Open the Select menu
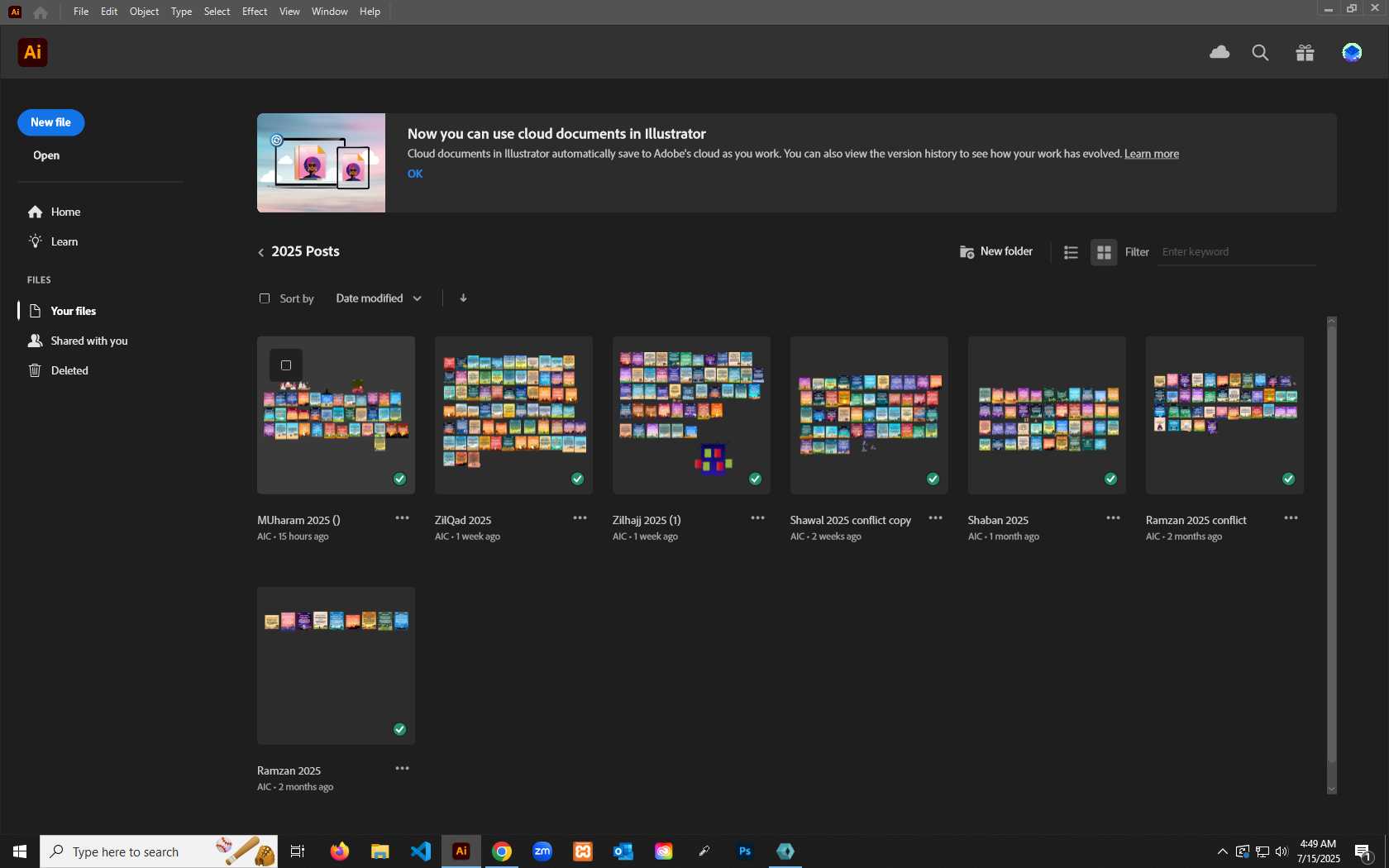 (x=217, y=12)
